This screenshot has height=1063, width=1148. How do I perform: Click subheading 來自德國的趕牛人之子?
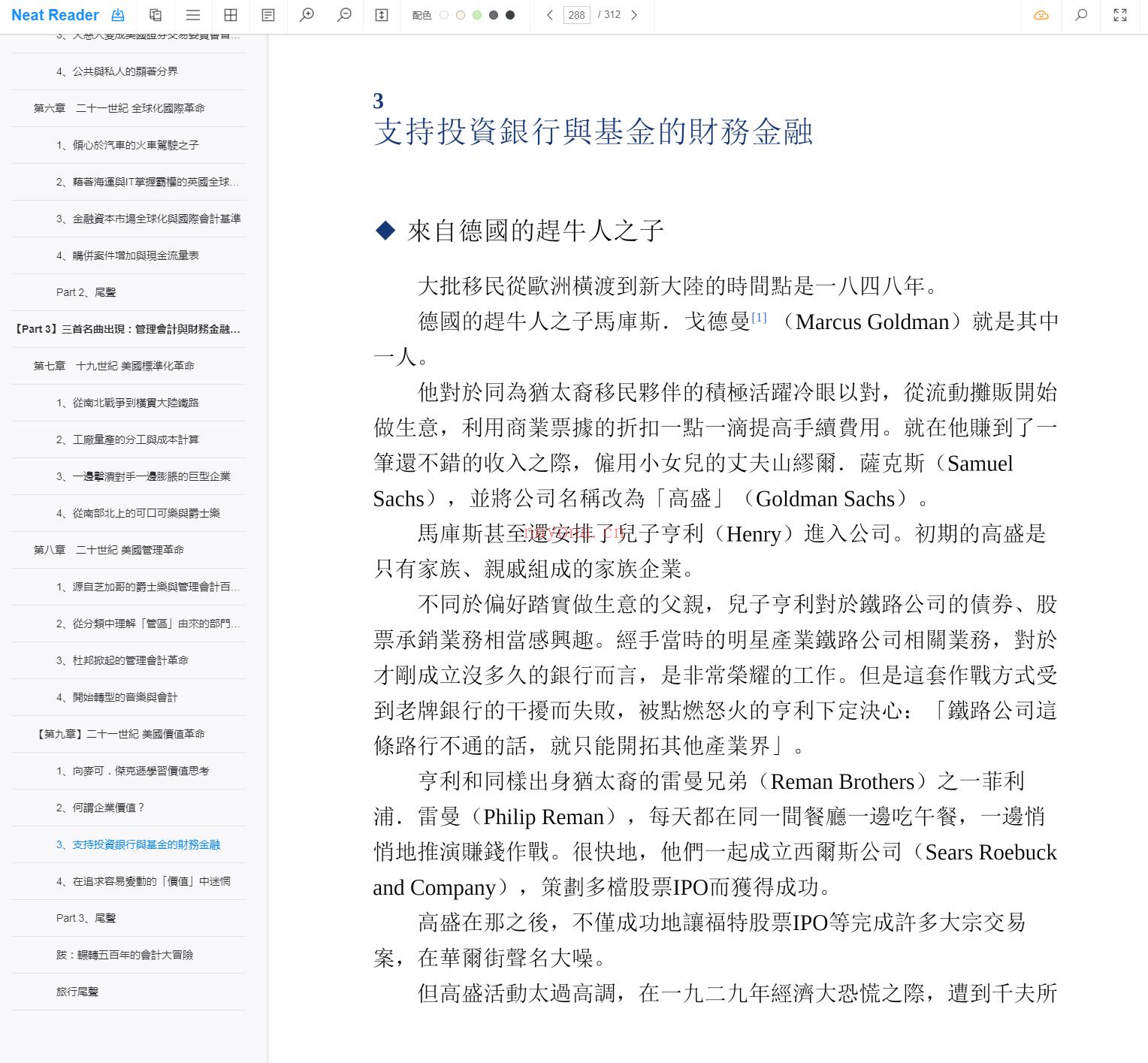[x=536, y=231]
